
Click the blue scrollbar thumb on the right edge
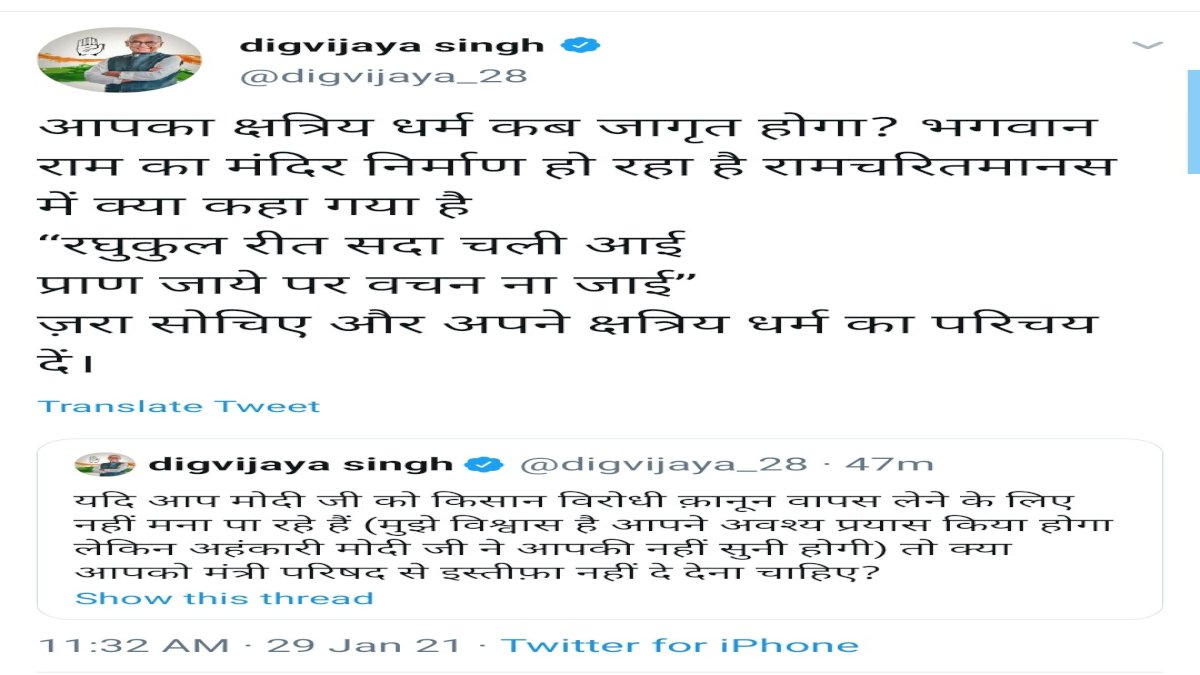pyautogui.click(x=1194, y=122)
